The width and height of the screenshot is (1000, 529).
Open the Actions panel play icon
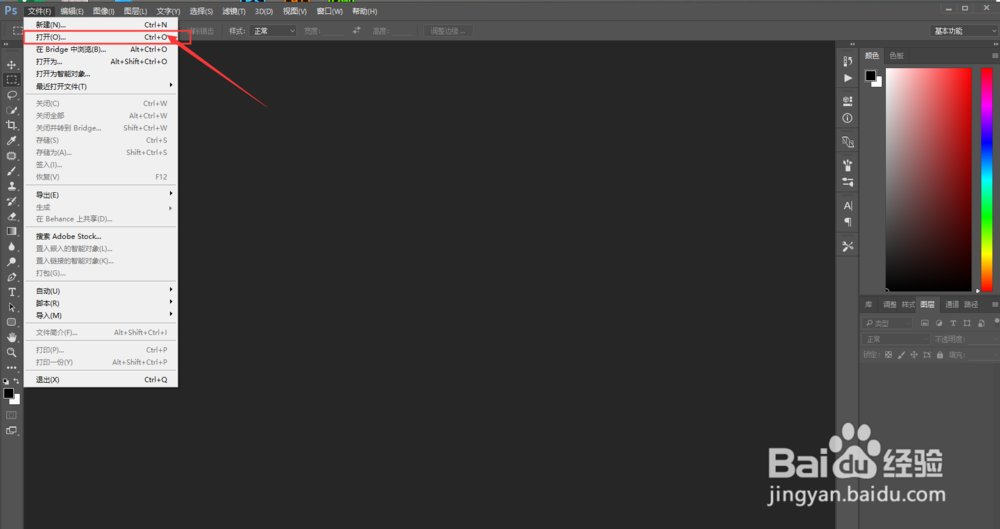(x=848, y=78)
